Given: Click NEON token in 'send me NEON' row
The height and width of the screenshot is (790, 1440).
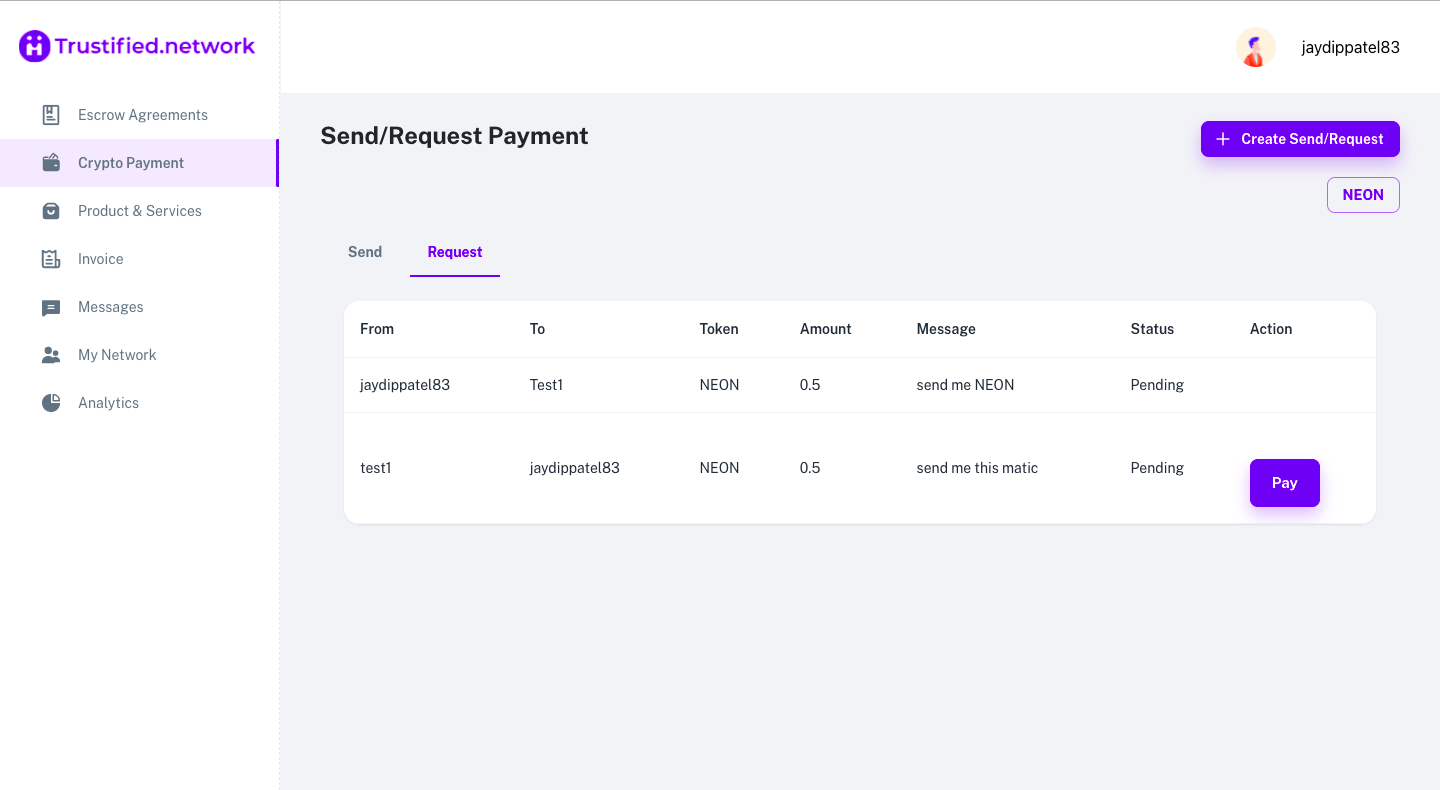Looking at the screenshot, I should pos(720,385).
